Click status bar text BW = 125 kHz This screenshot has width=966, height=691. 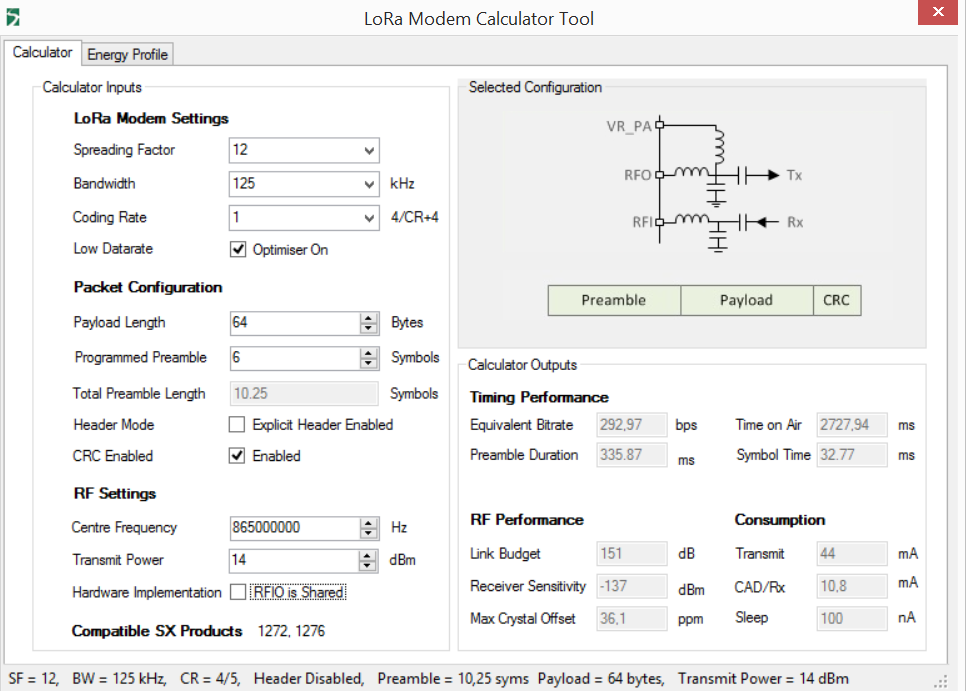pos(119,679)
